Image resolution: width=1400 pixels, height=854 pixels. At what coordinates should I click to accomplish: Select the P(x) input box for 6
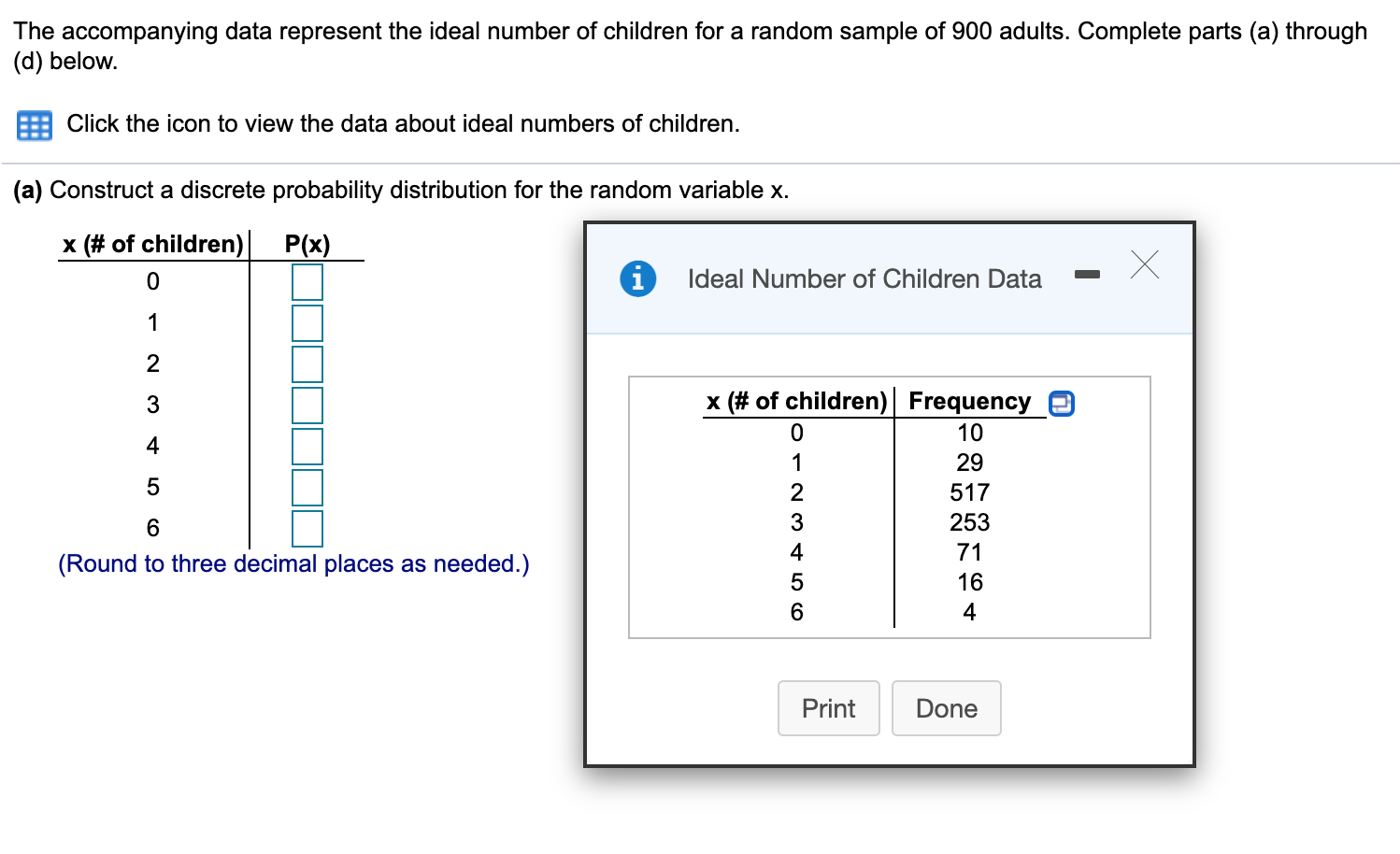307,528
